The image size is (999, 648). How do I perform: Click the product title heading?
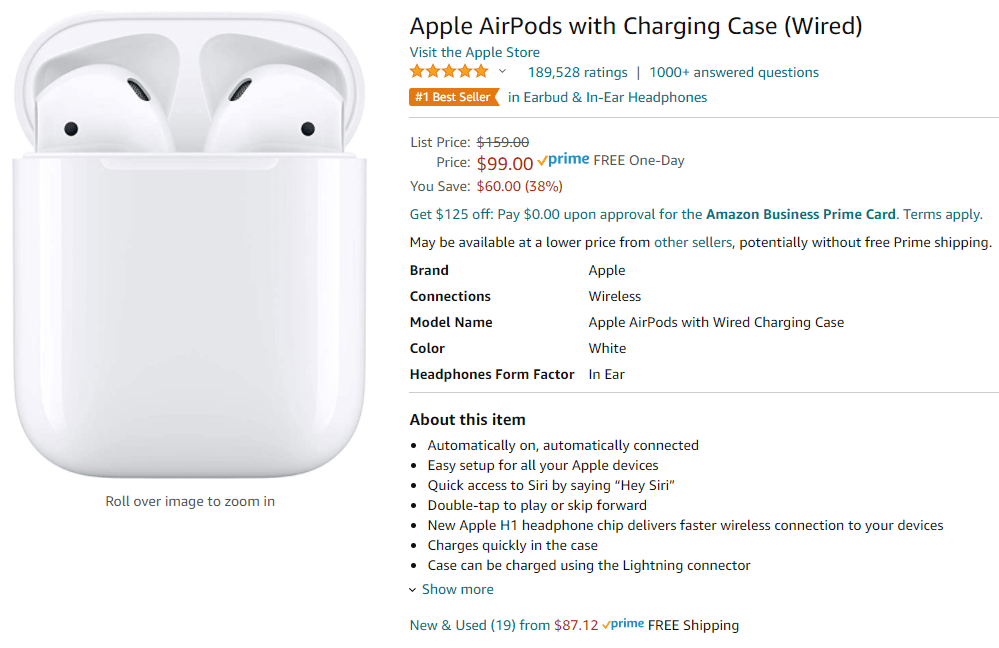point(636,26)
